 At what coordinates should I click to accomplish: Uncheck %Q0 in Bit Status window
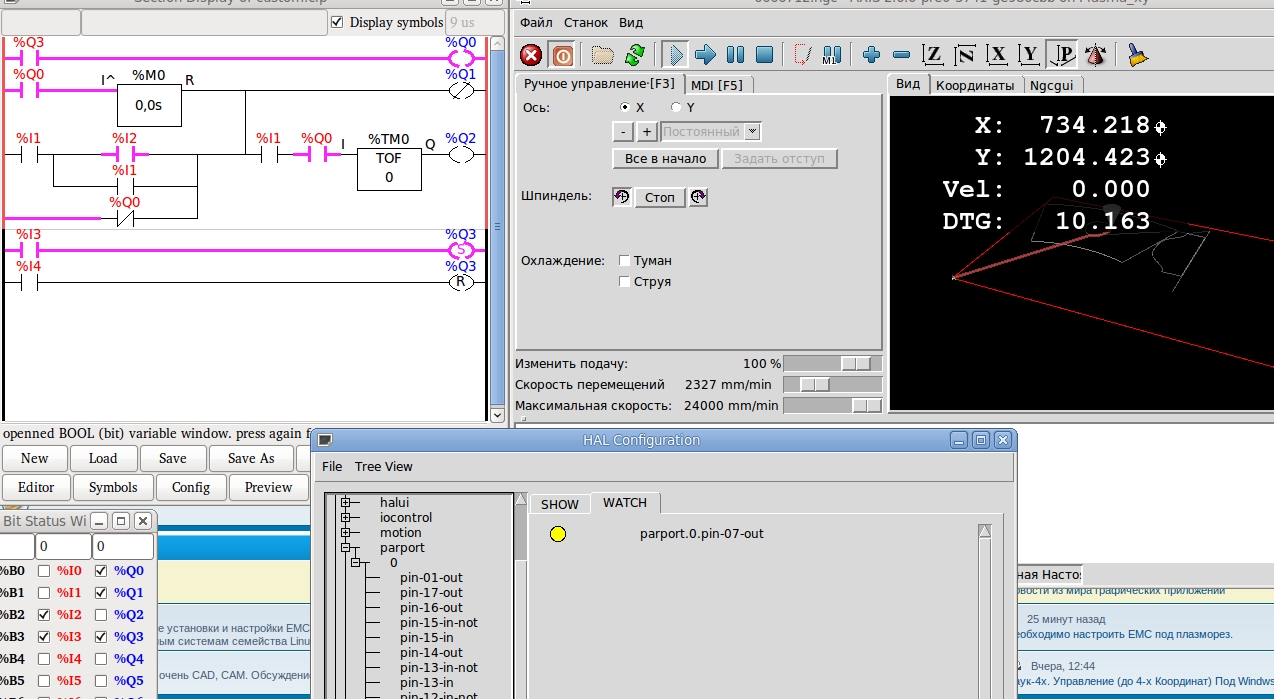(101, 571)
